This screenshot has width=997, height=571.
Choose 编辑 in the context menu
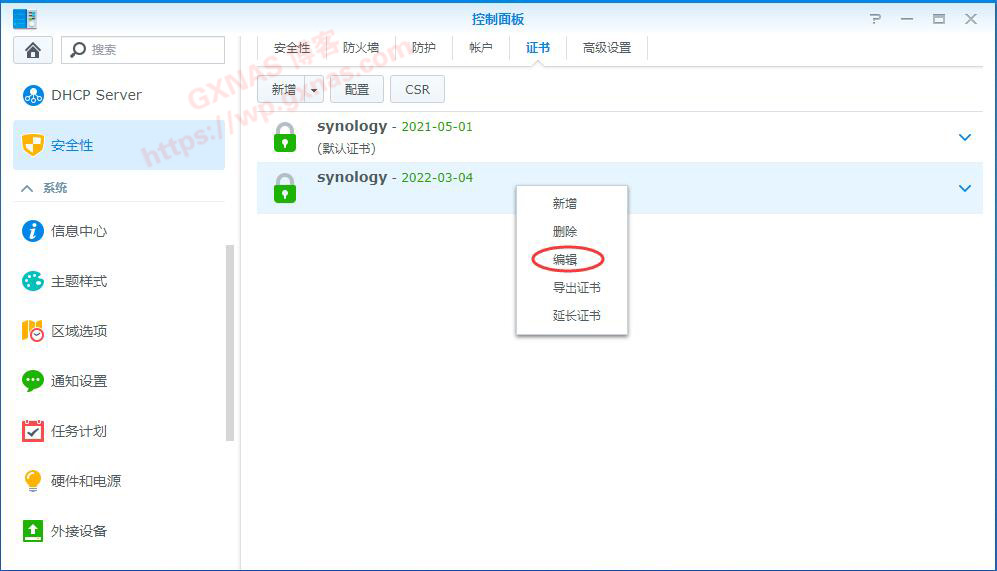tap(565, 260)
